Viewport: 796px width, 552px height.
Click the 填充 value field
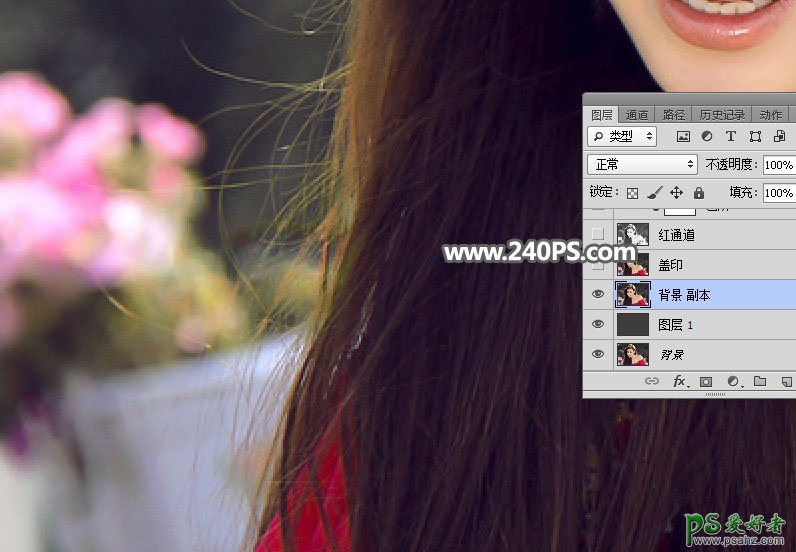(779, 193)
